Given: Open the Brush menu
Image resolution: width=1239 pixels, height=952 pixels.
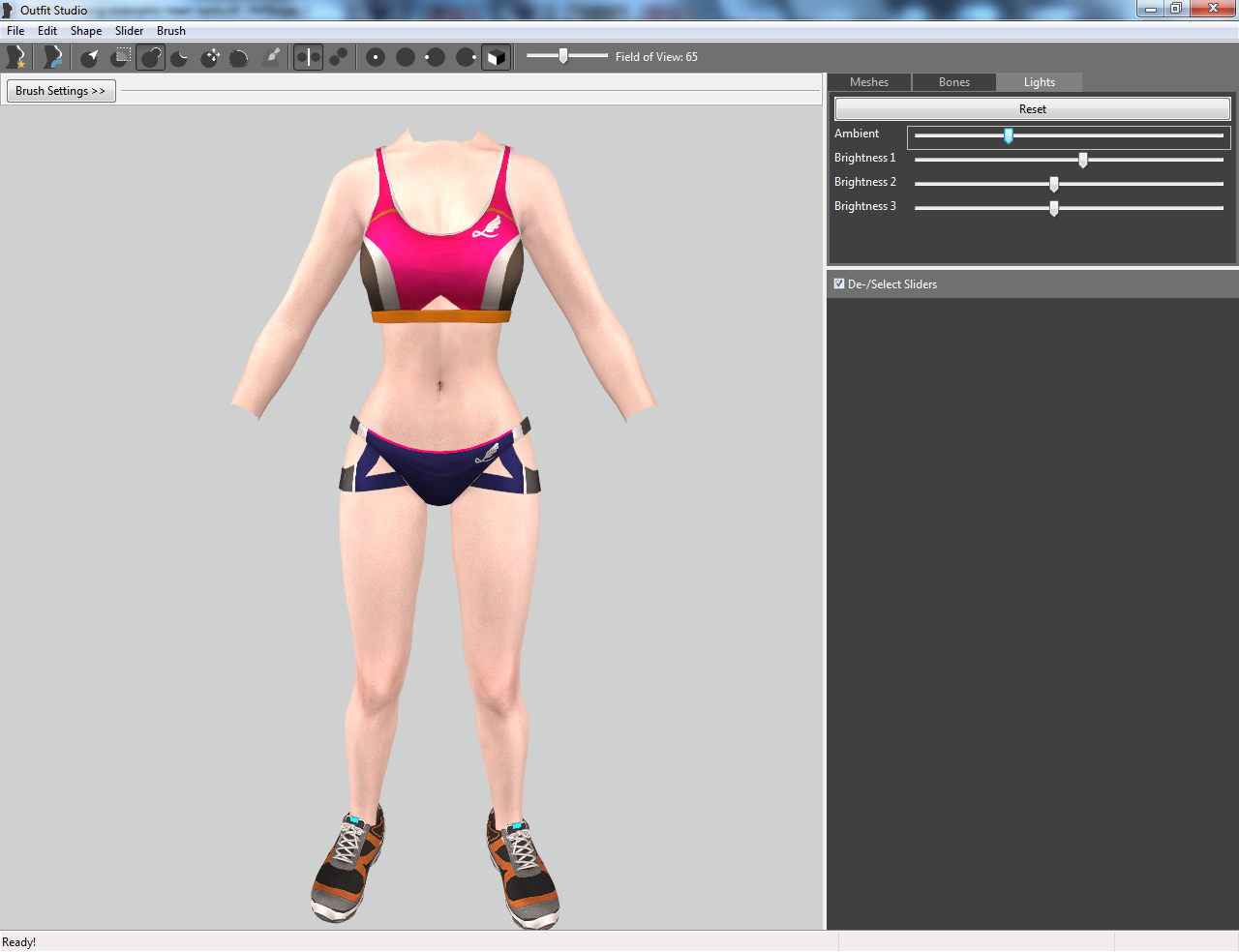Looking at the screenshot, I should tap(171, 31).
